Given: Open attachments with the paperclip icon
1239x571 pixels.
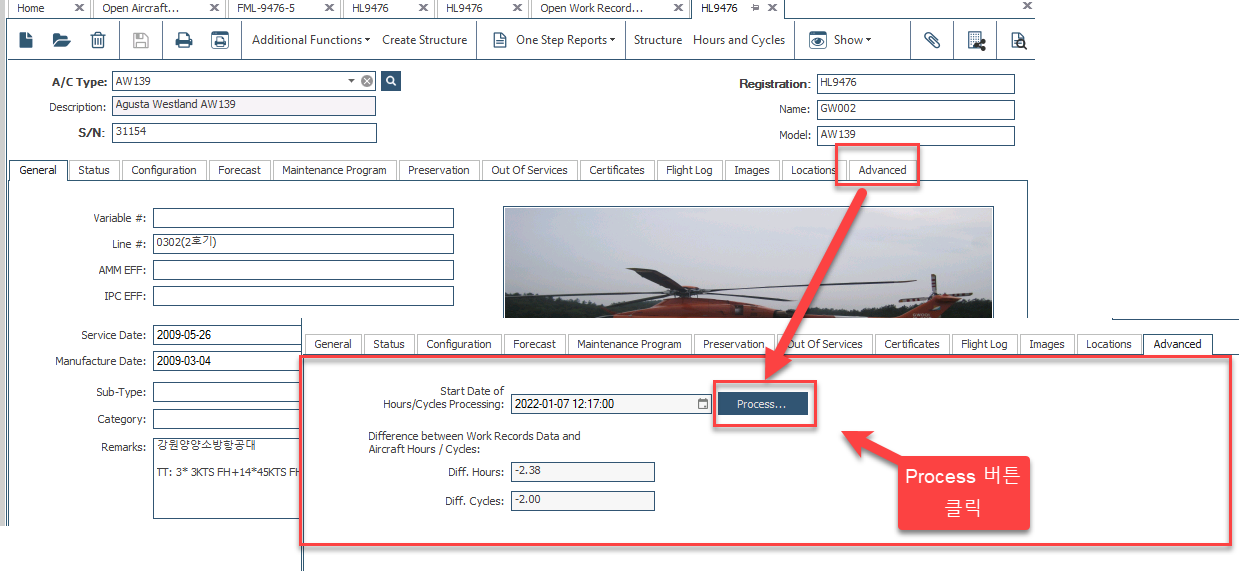Looking at the screenshot, I should click(x=931, y=41).
